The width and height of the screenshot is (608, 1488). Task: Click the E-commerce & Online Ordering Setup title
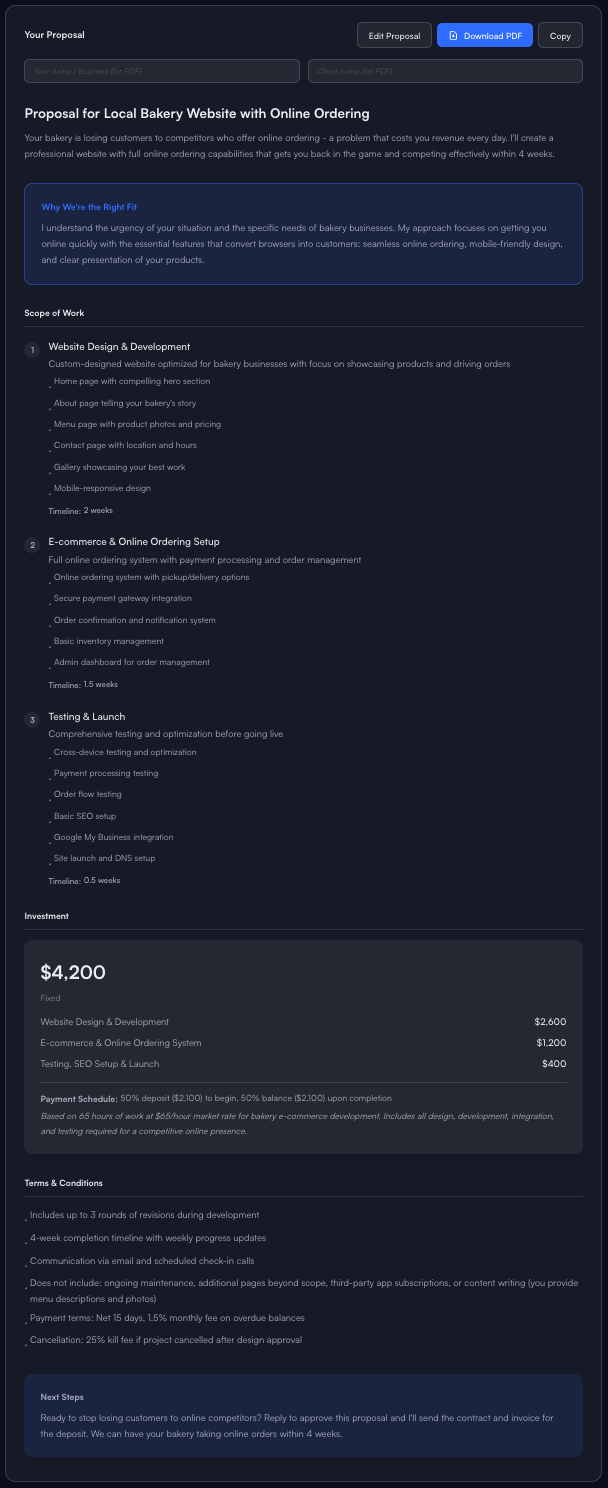click(134, 542)
